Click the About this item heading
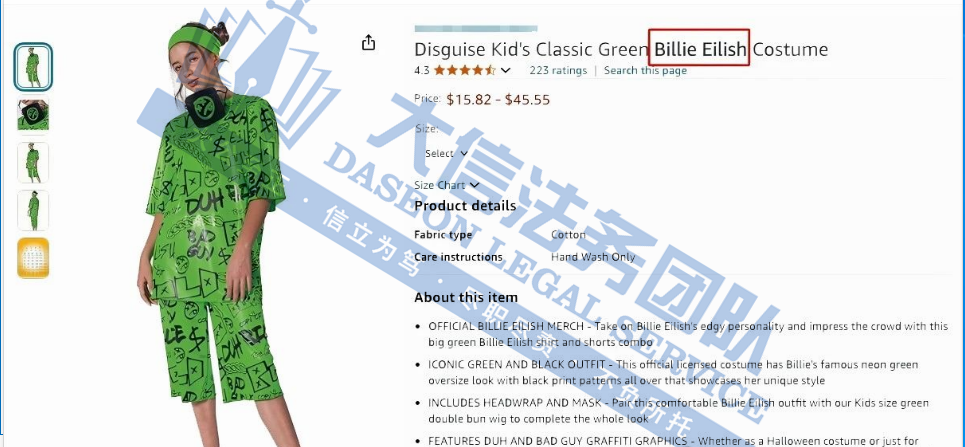This screenshot has height=447, width=965. coord(466,297)
